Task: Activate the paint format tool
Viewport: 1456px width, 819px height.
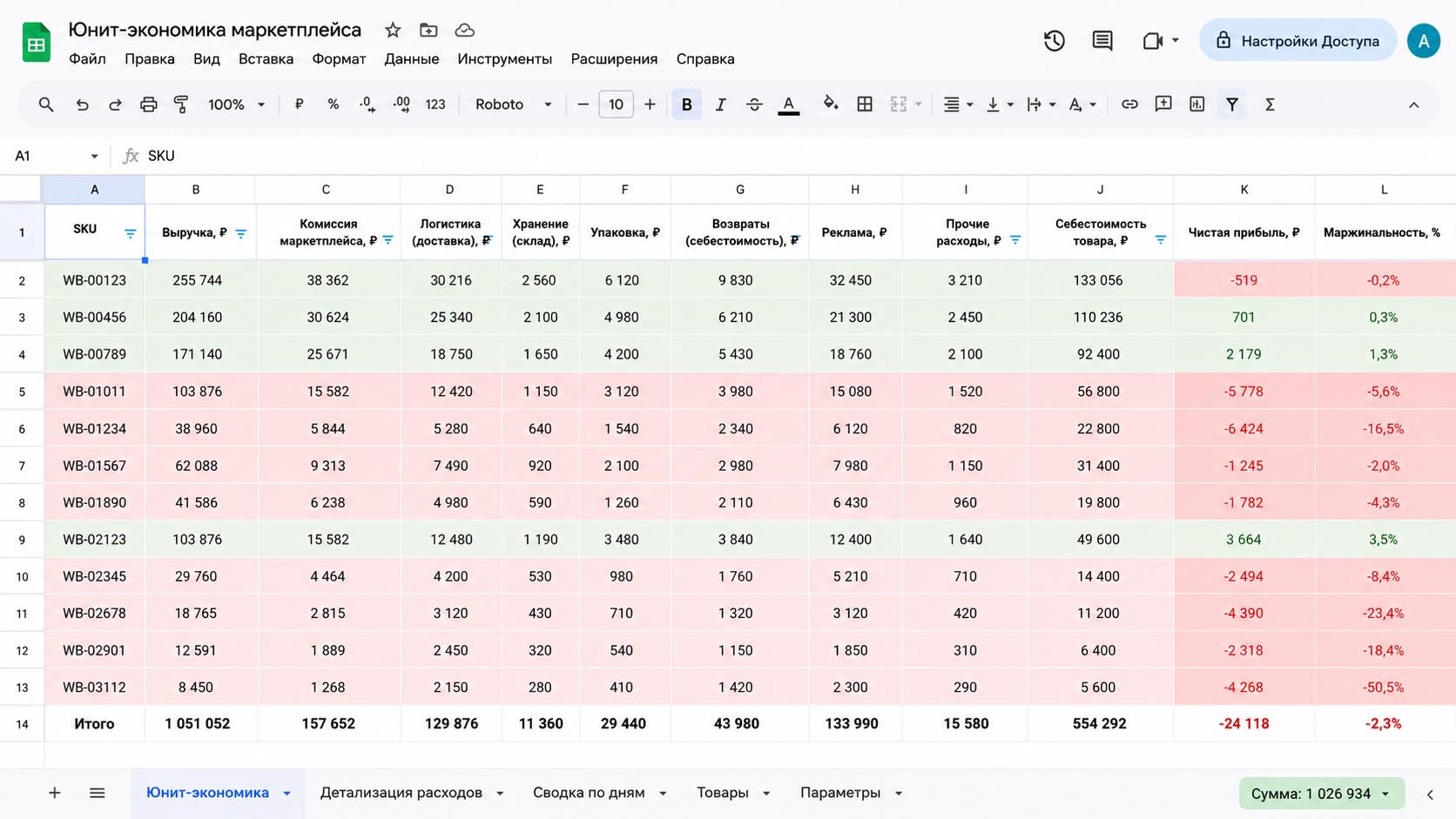Action: (181, 104)
